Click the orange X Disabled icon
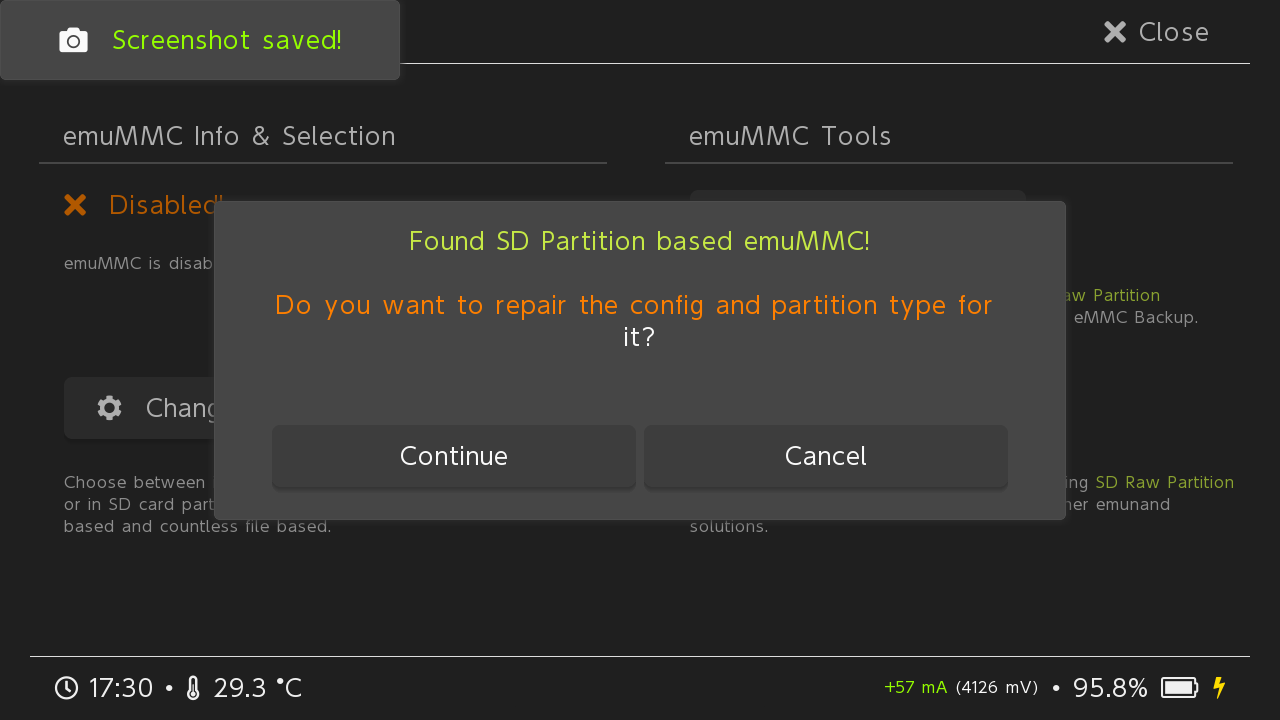Screen dimensions: 1280x720 click(x=75, y=205)
